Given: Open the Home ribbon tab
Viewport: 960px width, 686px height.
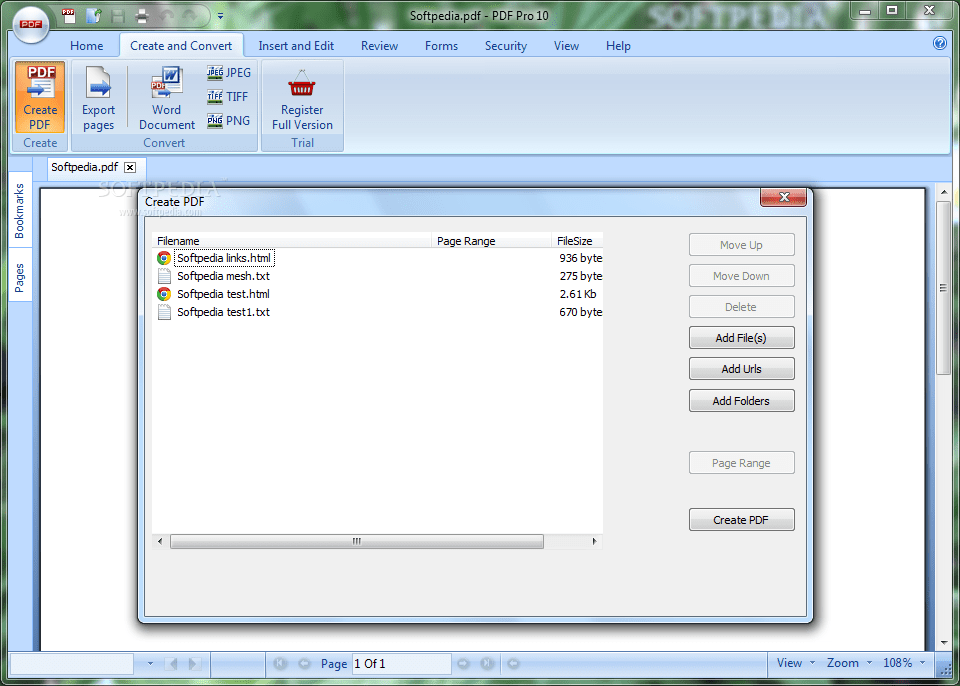Looking at the screenshot, I should pyautogui.click(x=86, y=46).
